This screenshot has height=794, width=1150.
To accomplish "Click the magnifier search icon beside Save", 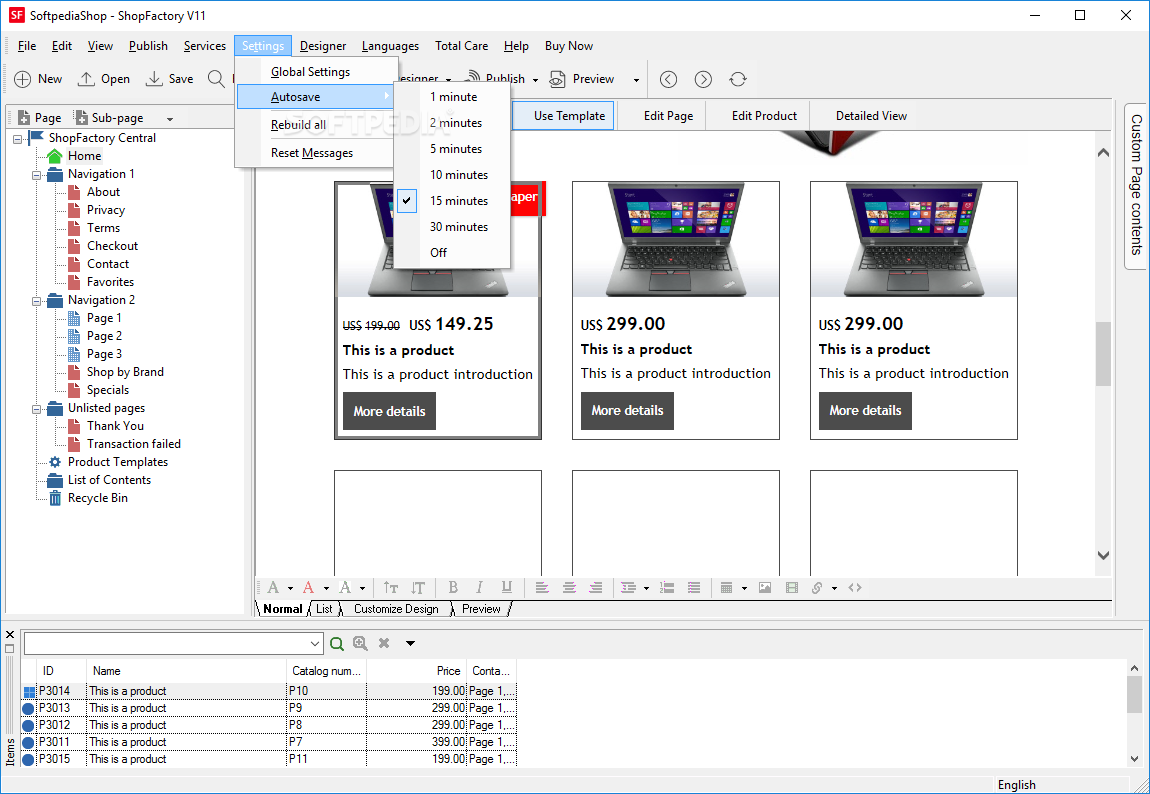I will tap(216, 79).
